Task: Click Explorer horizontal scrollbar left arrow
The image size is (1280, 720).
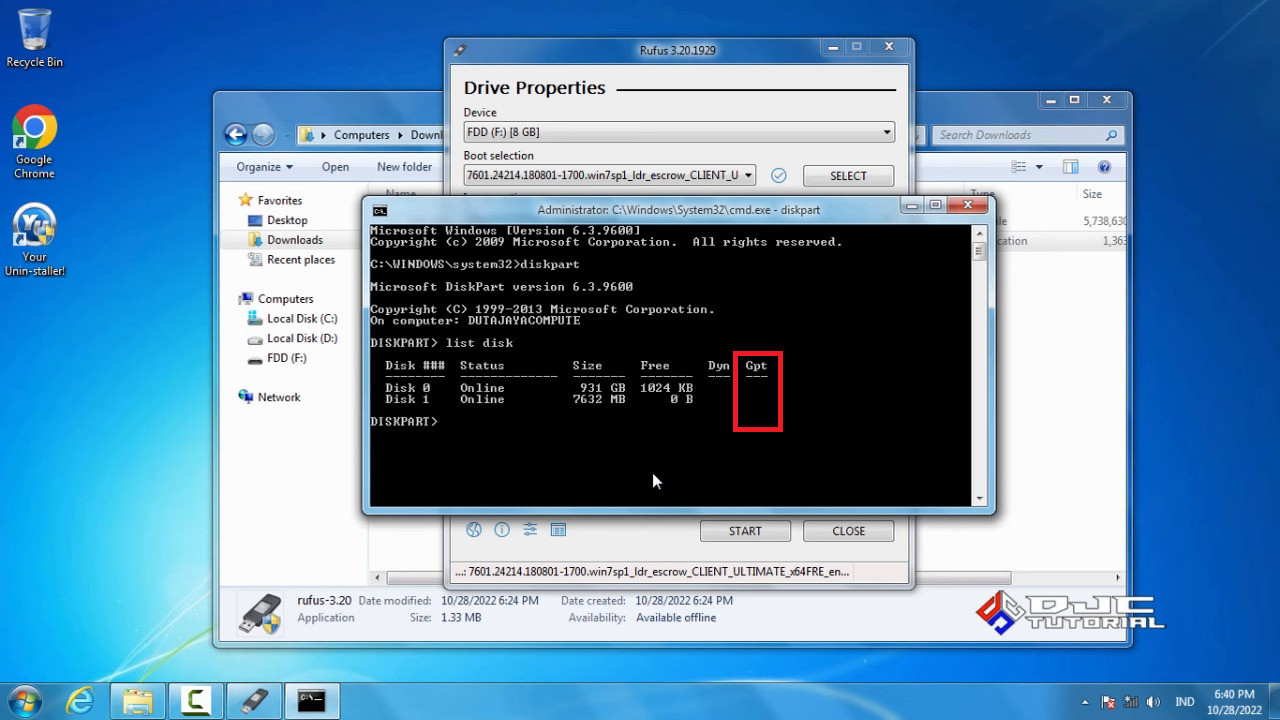Action: [x=378, y=578]
